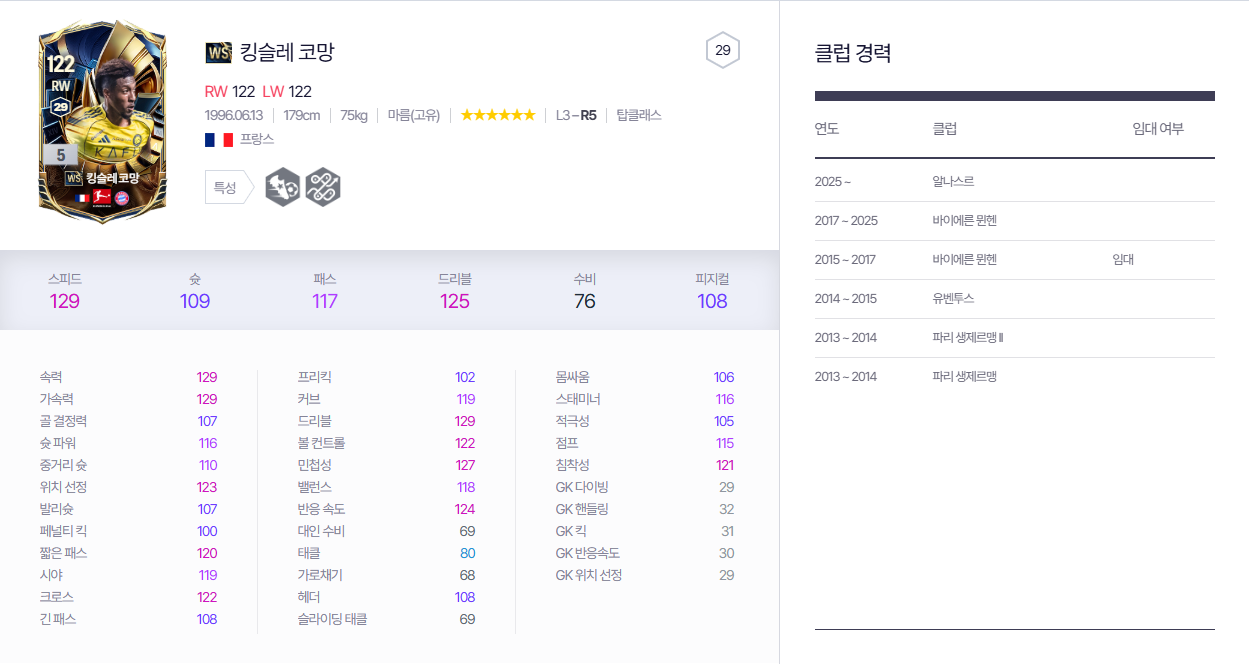Click the hexagon 29 salary badge at top right
The width and height of the screenshot is (1249, 664).
[x=723, y=50]
